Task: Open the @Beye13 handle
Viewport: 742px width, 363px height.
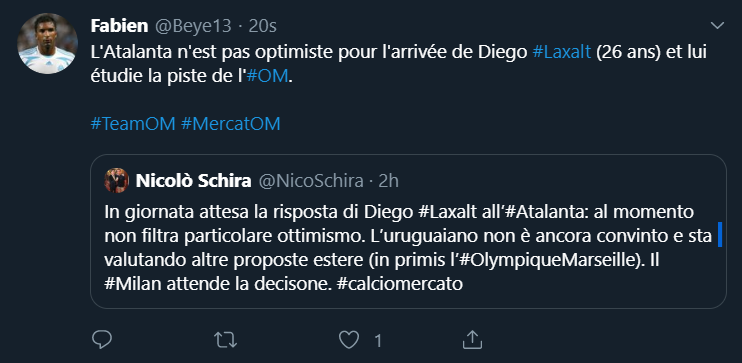Action: click(193, 26)
